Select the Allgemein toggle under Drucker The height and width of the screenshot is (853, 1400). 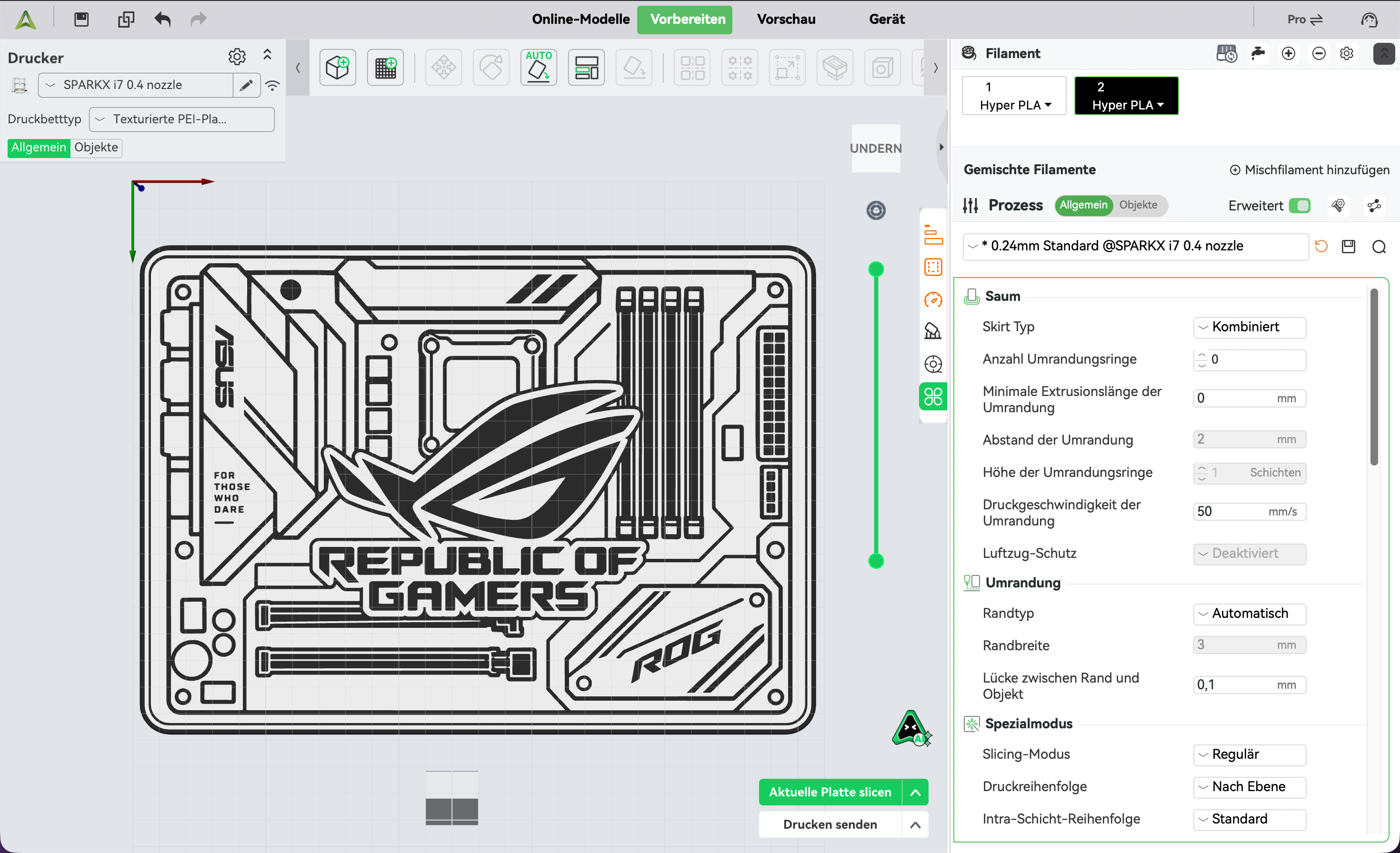tap(39, 148)
